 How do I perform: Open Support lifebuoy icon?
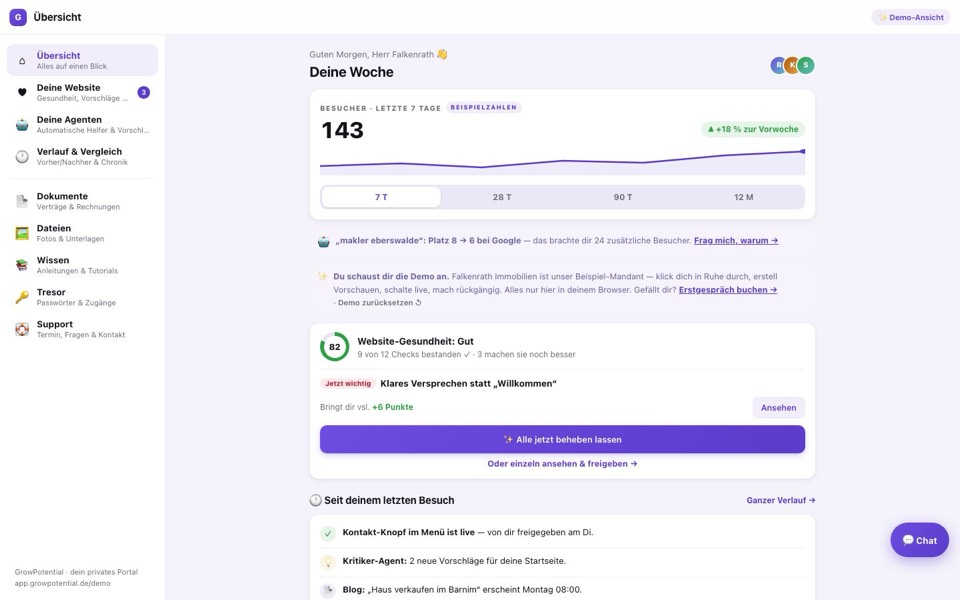click(x=22, y=329)
